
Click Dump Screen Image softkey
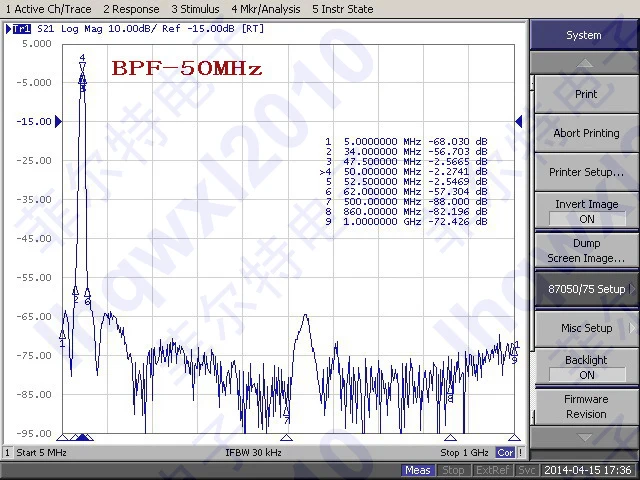point(586,251)
